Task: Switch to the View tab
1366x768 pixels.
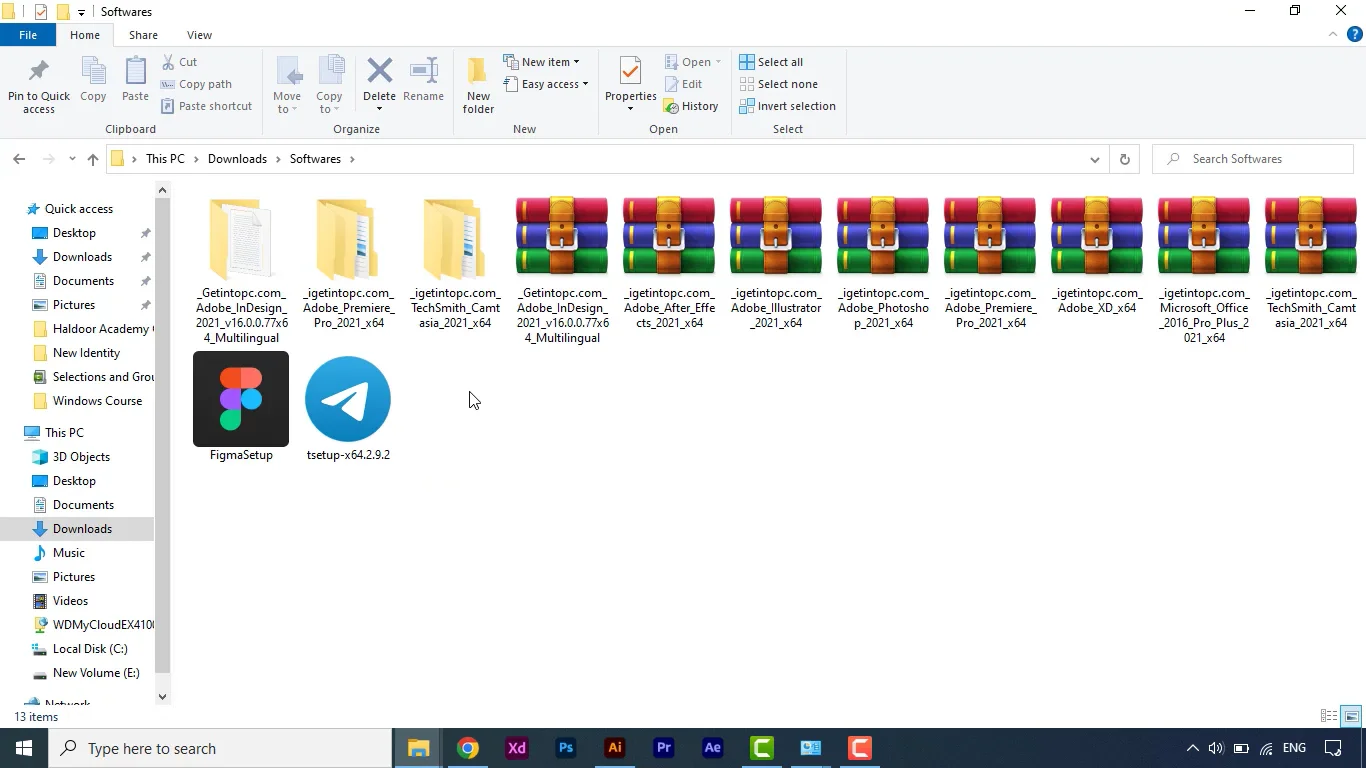Action: coord(199,35)
